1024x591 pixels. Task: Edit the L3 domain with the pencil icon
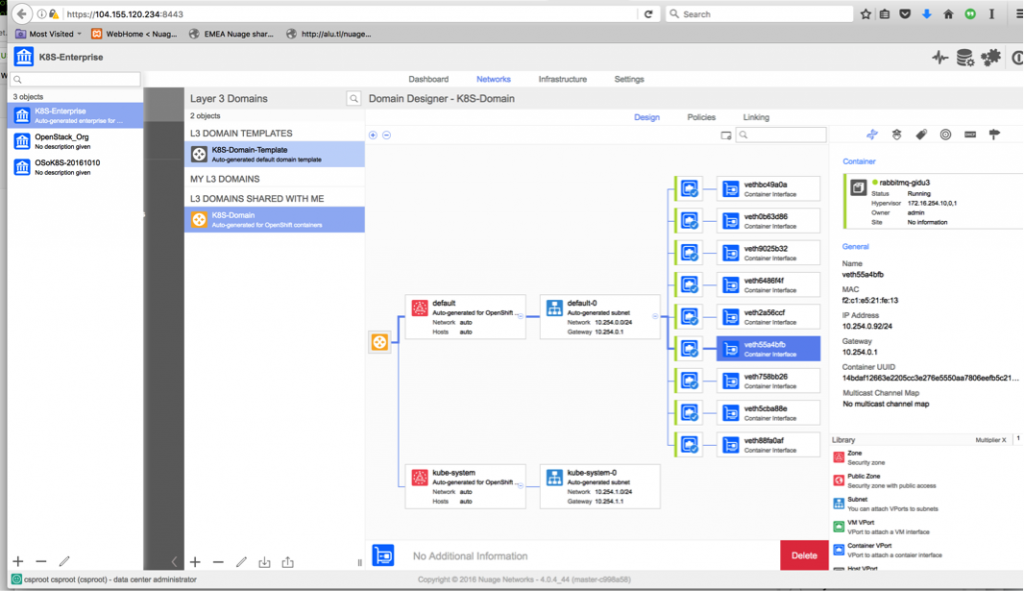241,562
